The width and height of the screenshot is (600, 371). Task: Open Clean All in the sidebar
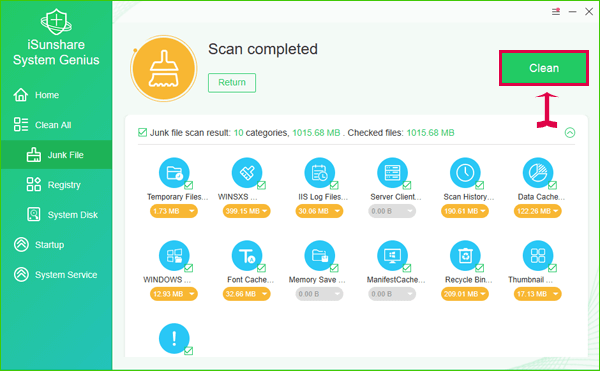56,125
